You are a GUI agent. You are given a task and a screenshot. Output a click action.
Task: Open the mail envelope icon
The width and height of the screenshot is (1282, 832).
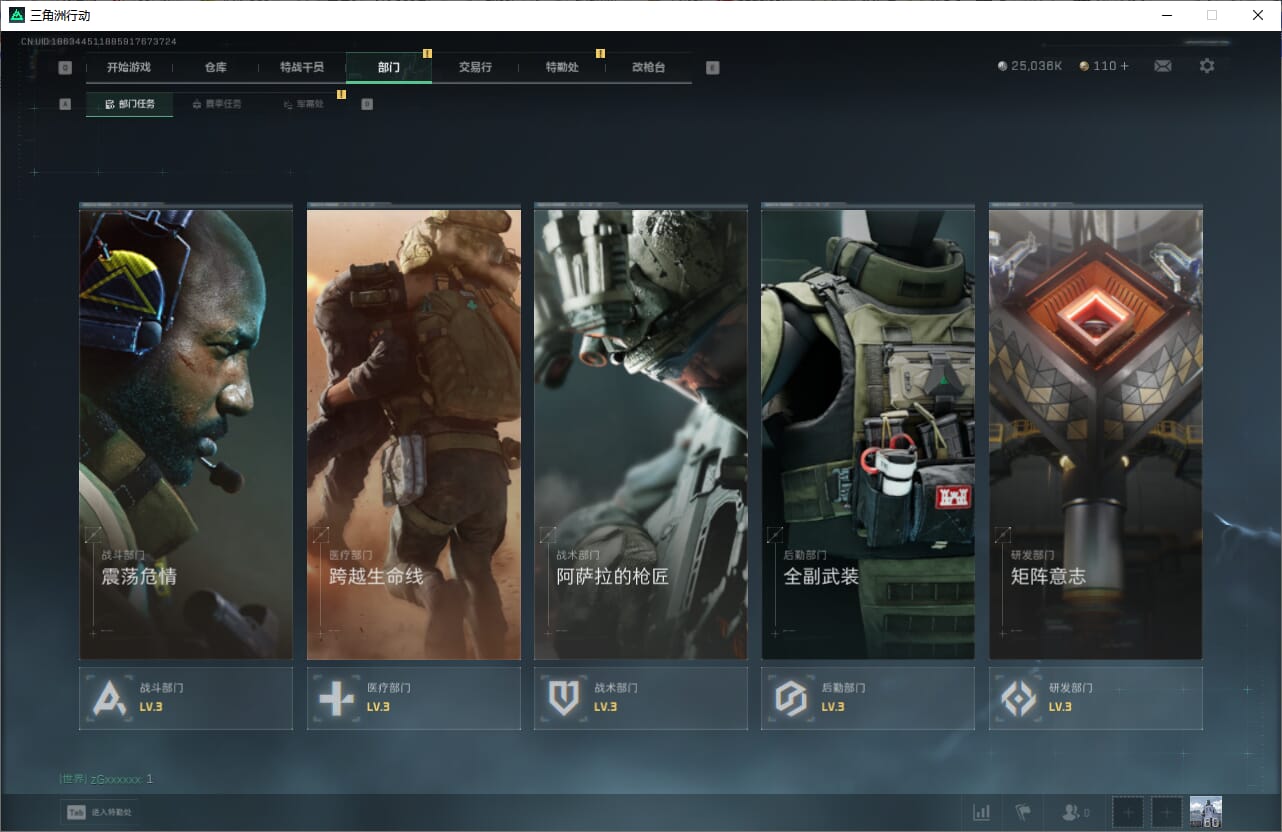tap(1162, 66)
